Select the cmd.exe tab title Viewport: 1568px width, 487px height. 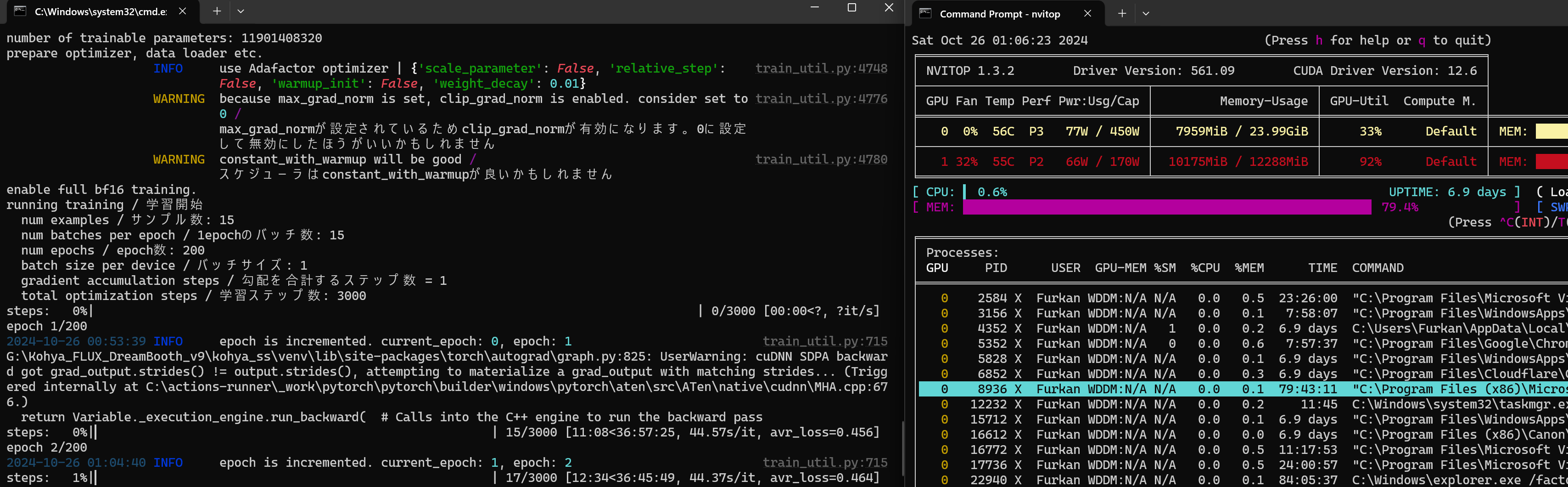click(101, 11)
